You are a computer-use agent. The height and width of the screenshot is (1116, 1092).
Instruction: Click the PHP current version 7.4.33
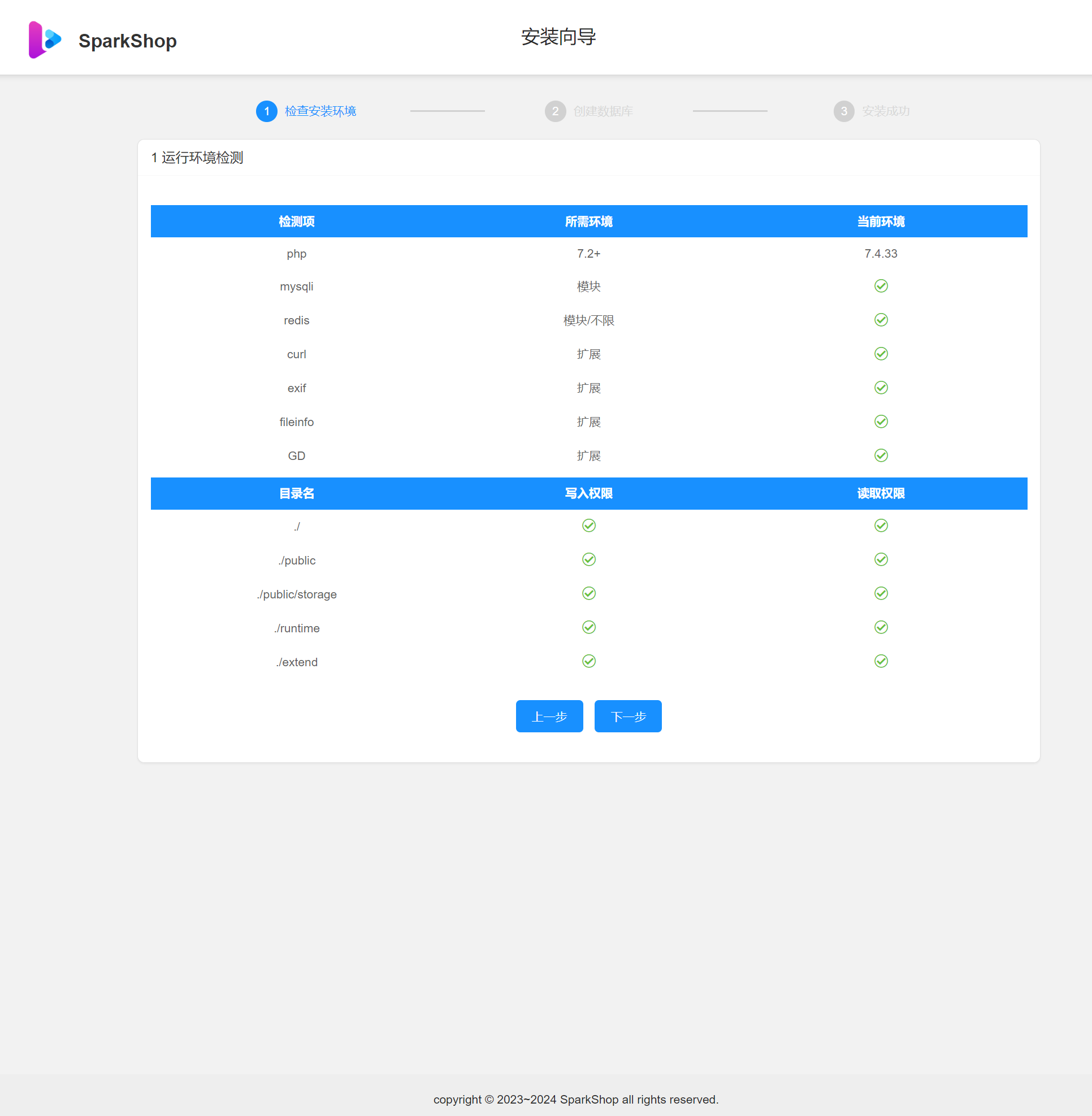tap(881, 254)
